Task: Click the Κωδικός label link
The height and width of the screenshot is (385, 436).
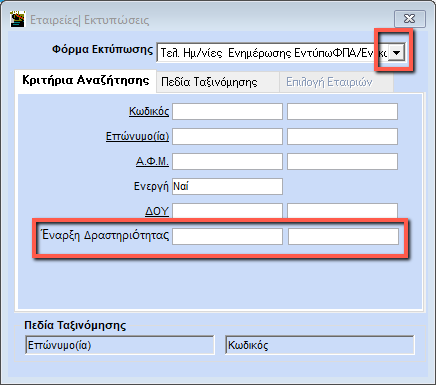Action: (149, 111)
